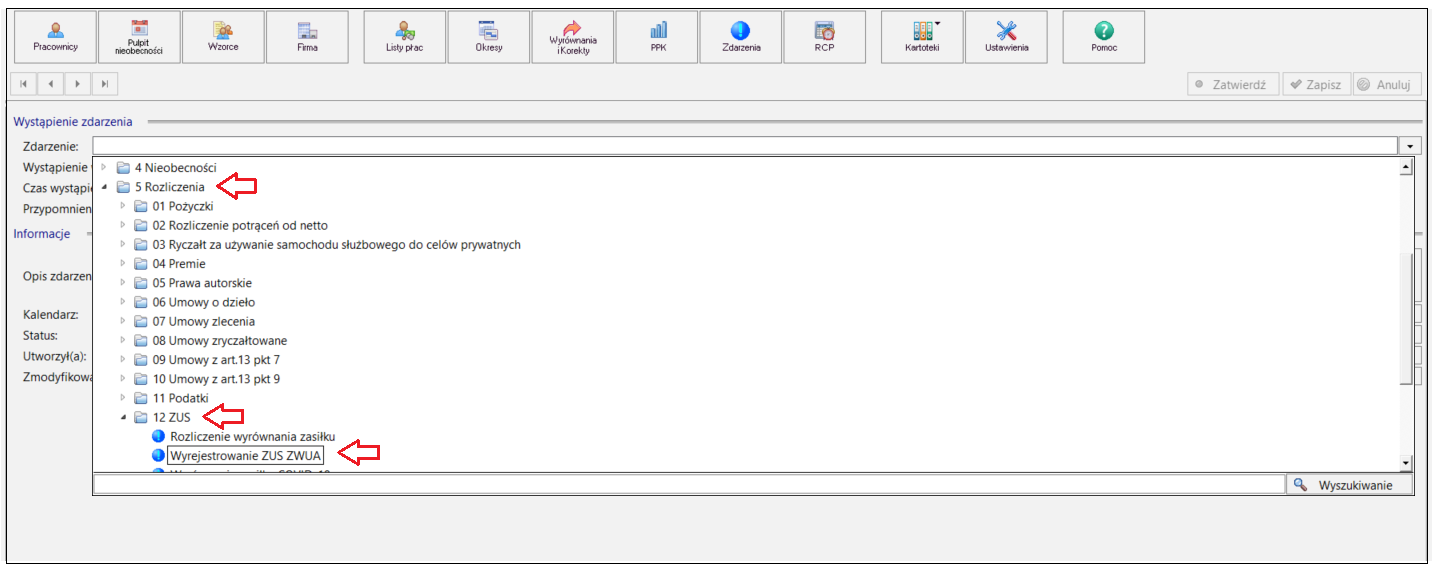1433x572 pixels.
Task: Open the Wzorce section
Action: point(223,37)
